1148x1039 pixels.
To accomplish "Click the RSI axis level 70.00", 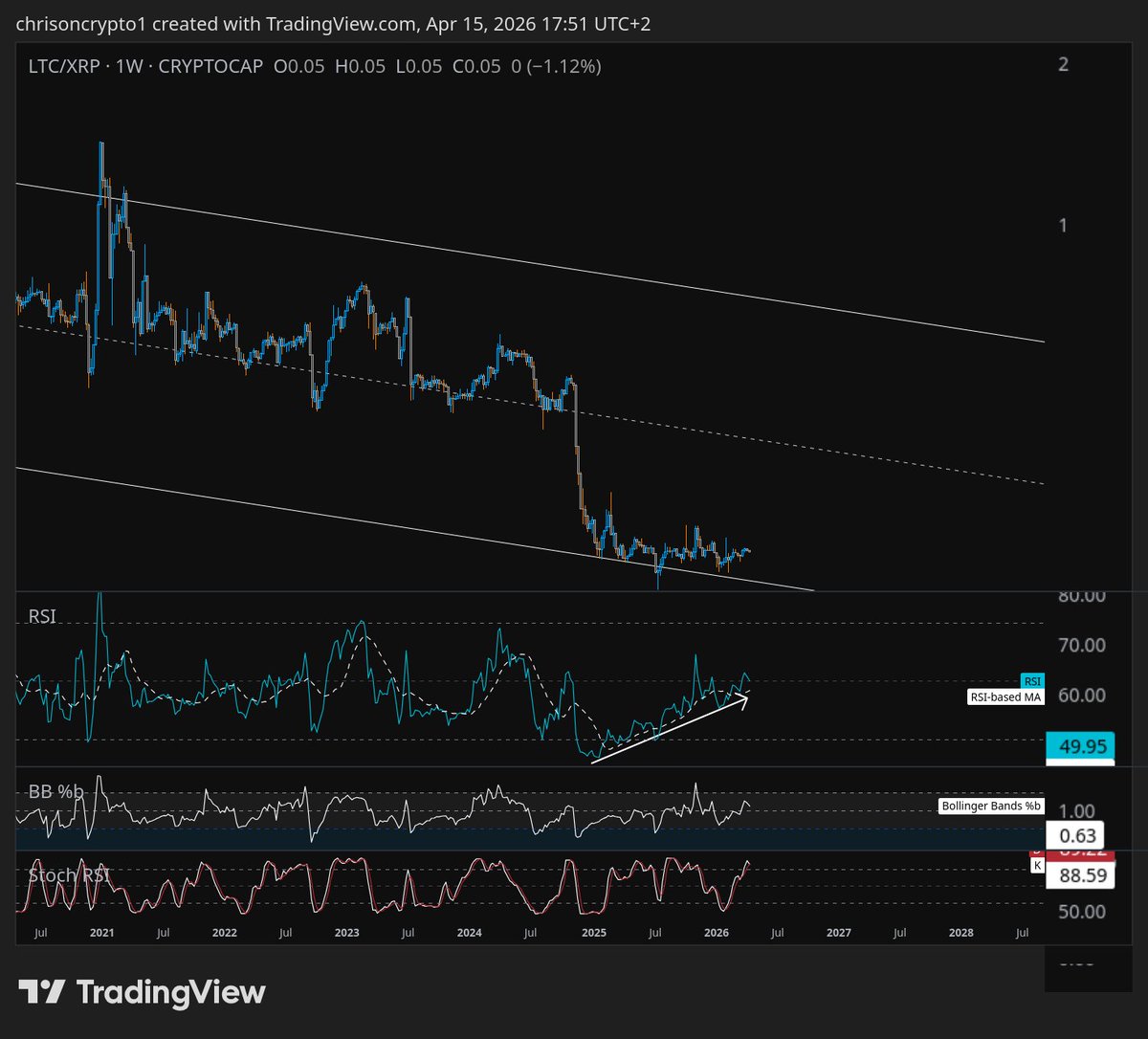I will (1082, 645).
